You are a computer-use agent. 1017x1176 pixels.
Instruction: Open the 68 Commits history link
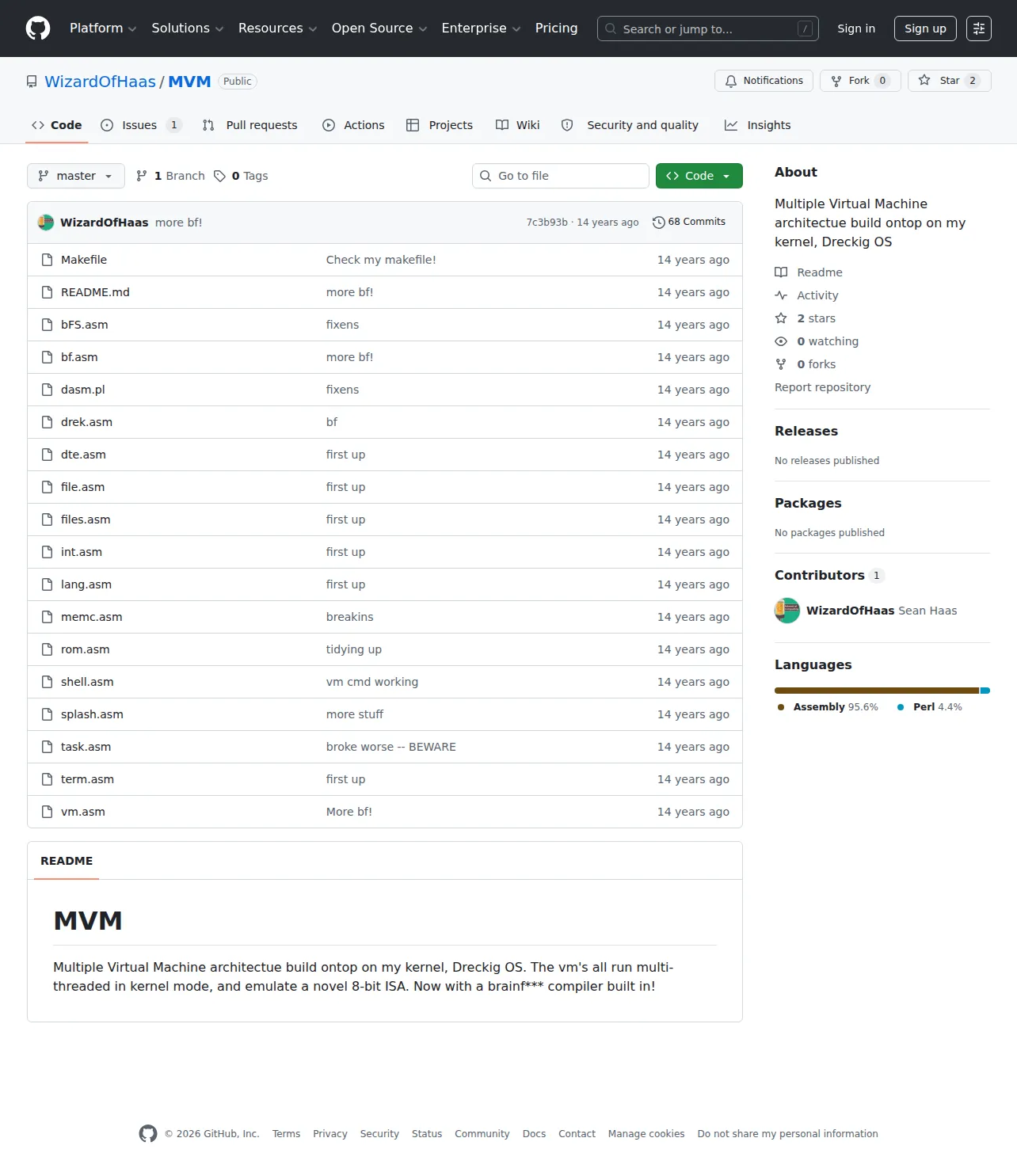click(x=689, y=223)
